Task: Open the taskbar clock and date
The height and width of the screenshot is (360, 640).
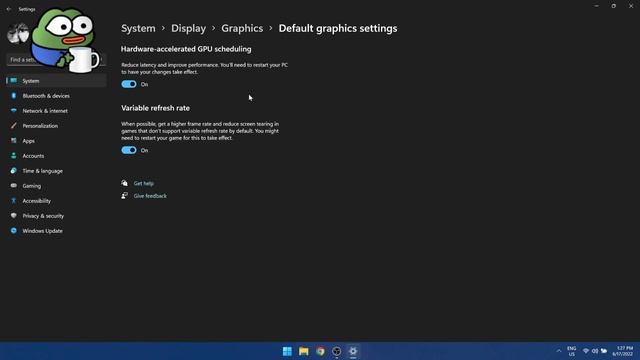Action: 623,351
